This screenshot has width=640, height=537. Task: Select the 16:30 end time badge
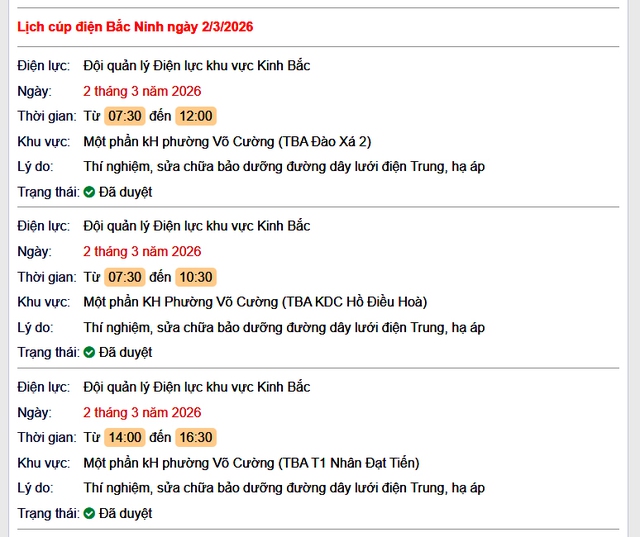tap(196, 437)
